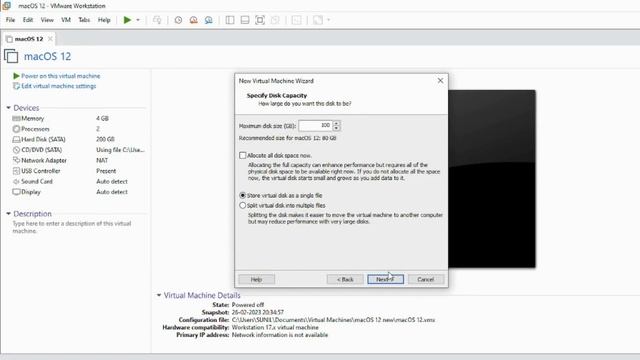Viewport: 640px width, 360px height.
Task: Collapse the Description section
Action: coord(8,213)
